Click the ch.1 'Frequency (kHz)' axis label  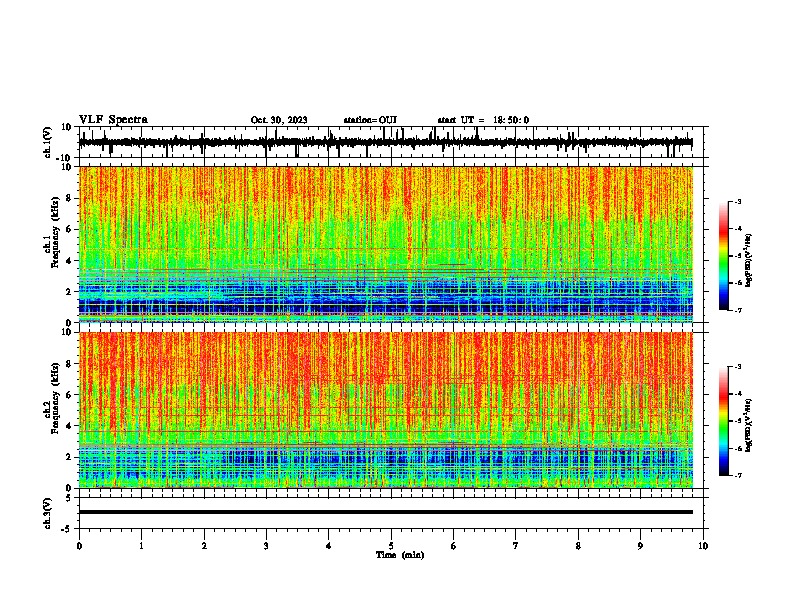pos(55,232)
